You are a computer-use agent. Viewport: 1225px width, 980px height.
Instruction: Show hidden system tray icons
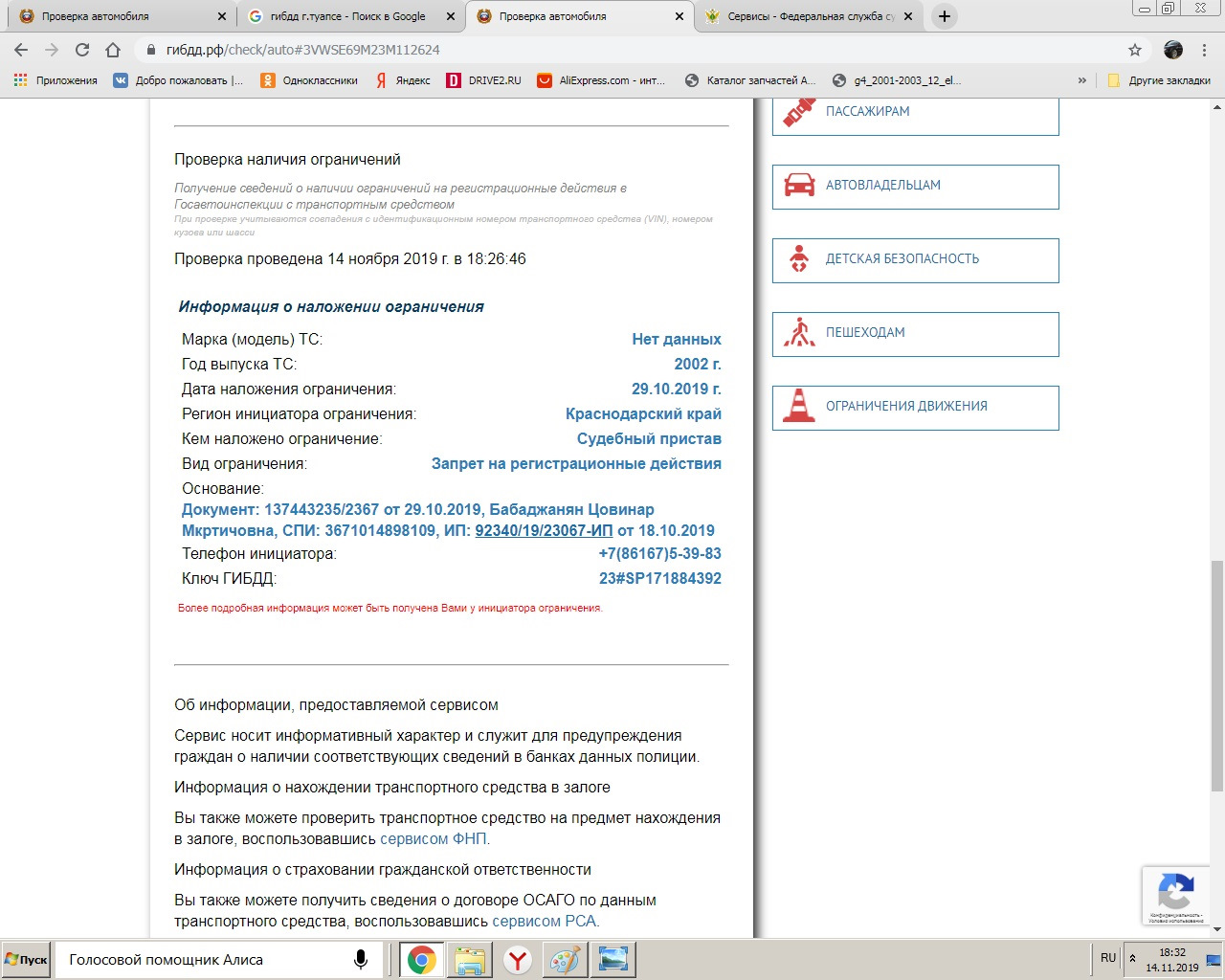coord(1133,958)
